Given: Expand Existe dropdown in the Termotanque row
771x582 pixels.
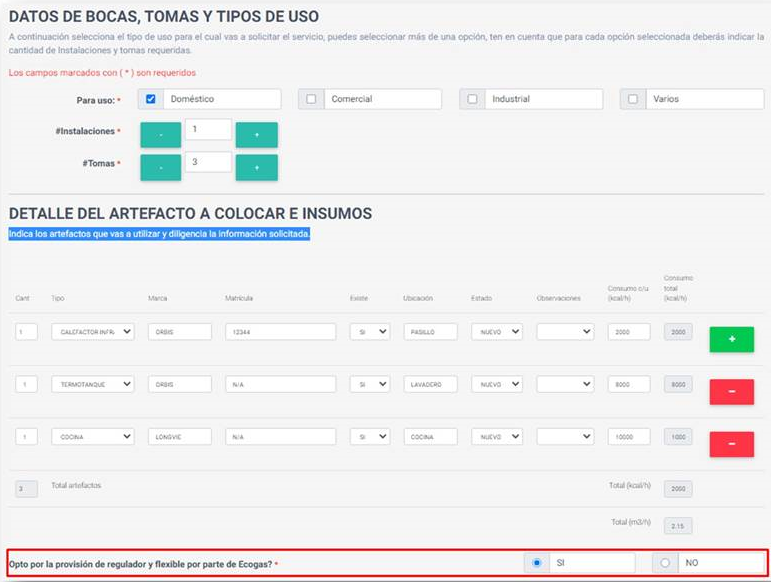Looking at the screenshot, I should 369,384.
